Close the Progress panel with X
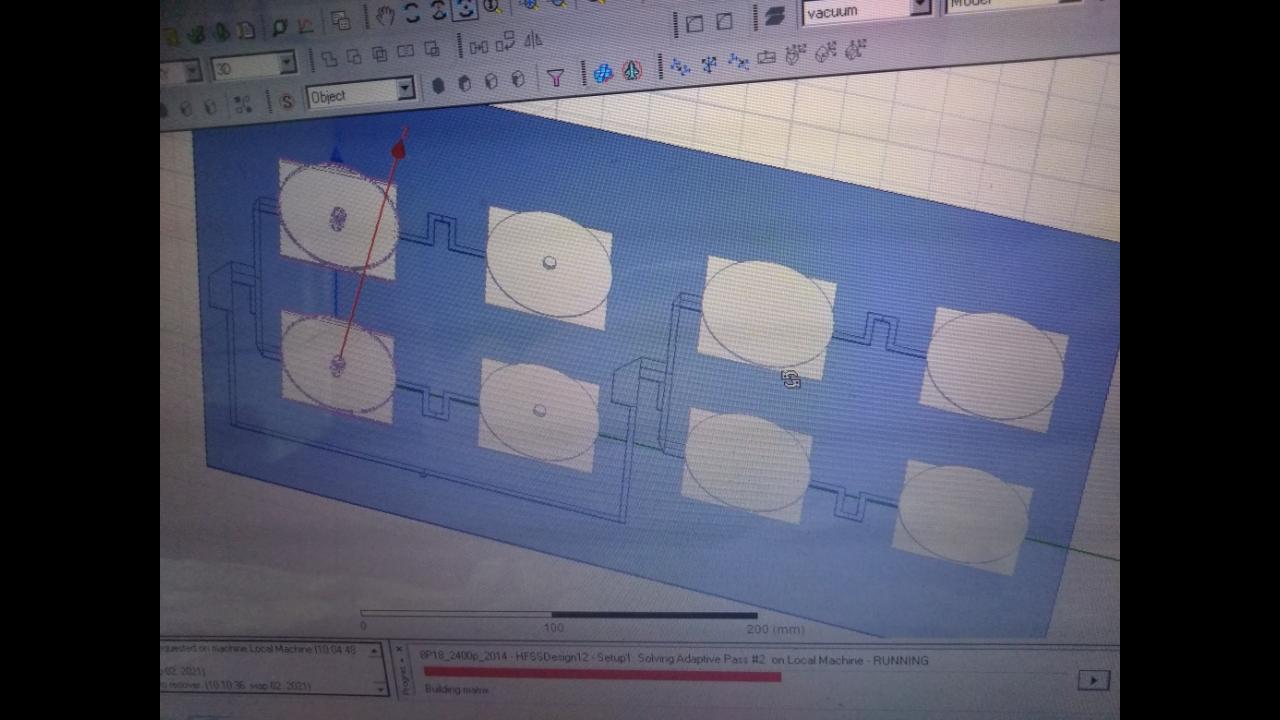 (x=399, y=650)
